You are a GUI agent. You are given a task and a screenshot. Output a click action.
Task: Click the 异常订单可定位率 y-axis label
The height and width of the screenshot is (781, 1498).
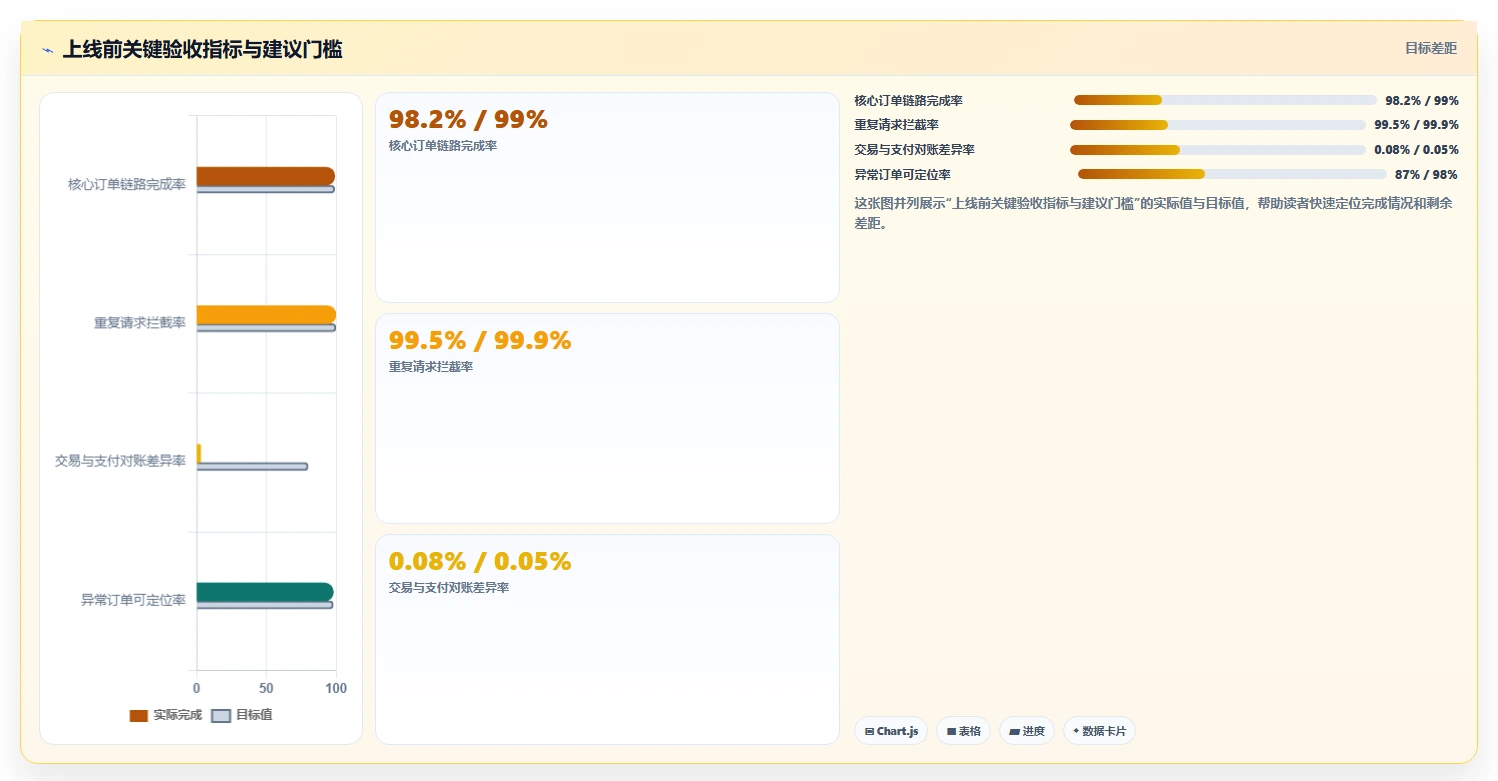(x=133, y=600)
